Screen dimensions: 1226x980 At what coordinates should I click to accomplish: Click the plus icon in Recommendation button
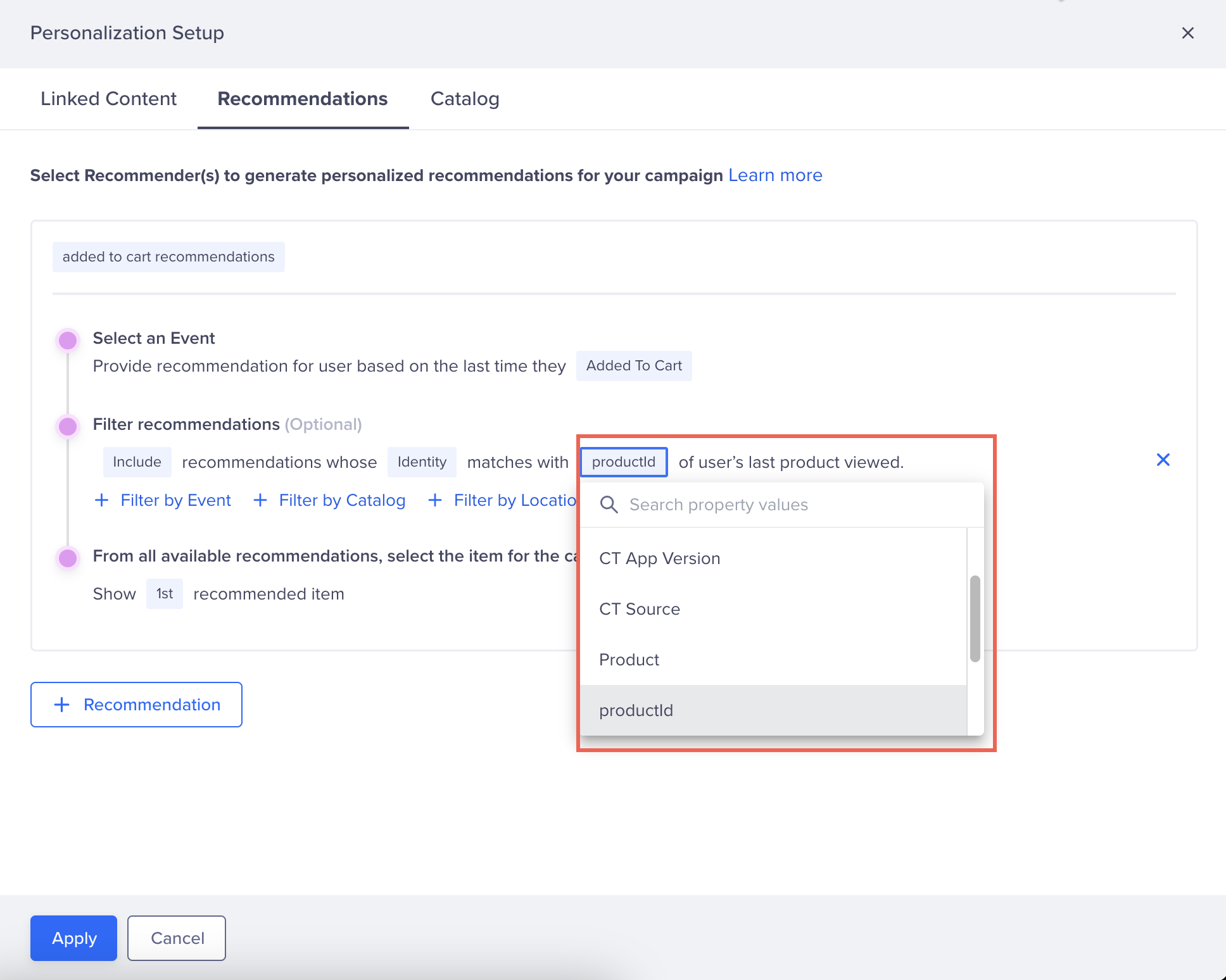[62, 705]
